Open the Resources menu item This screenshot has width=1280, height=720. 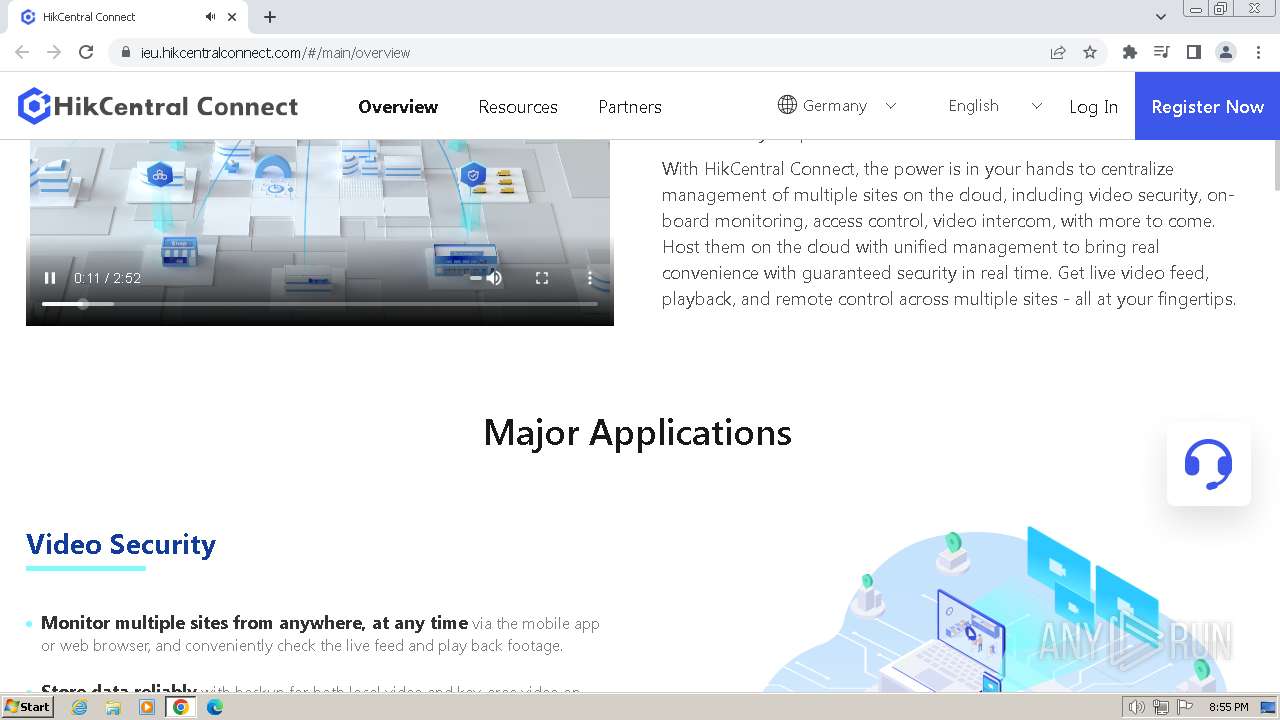tap(518, 107)
